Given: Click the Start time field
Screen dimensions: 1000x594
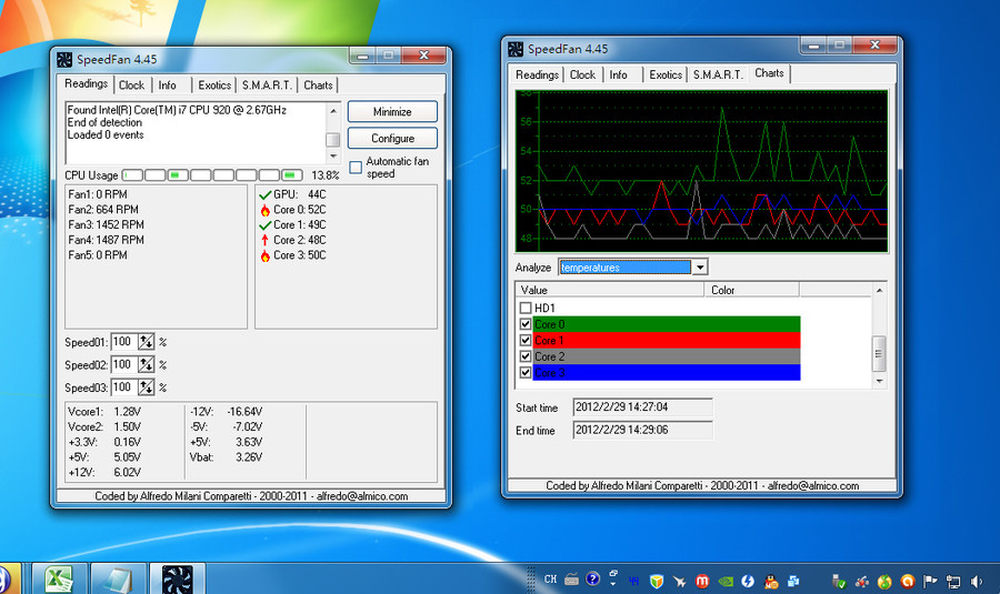Looking at the screenshot, I should point(642,407).
